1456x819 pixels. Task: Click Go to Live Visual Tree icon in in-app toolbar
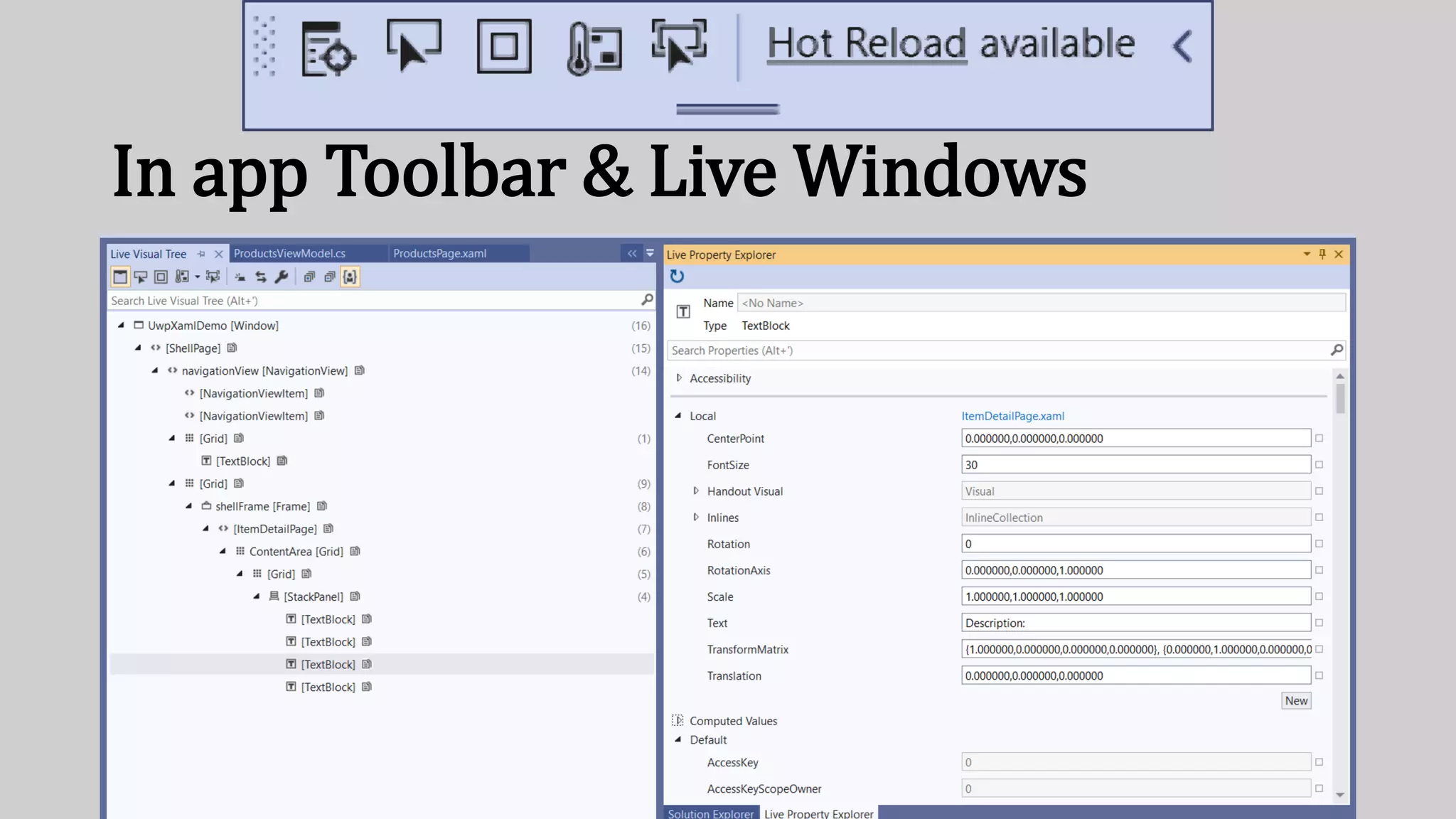point(328,48)
